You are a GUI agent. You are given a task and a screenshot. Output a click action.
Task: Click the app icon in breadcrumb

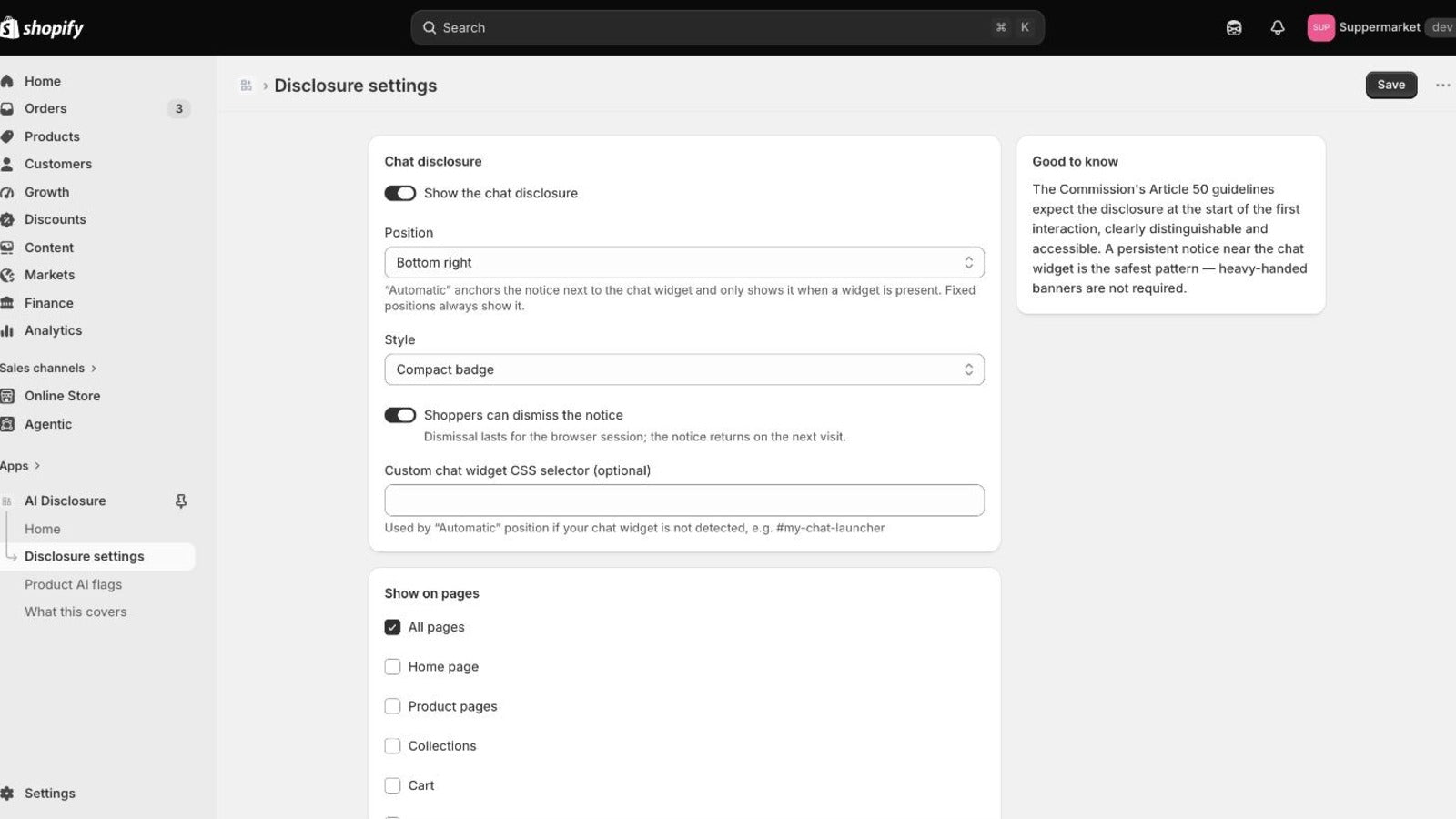(246, 86)
